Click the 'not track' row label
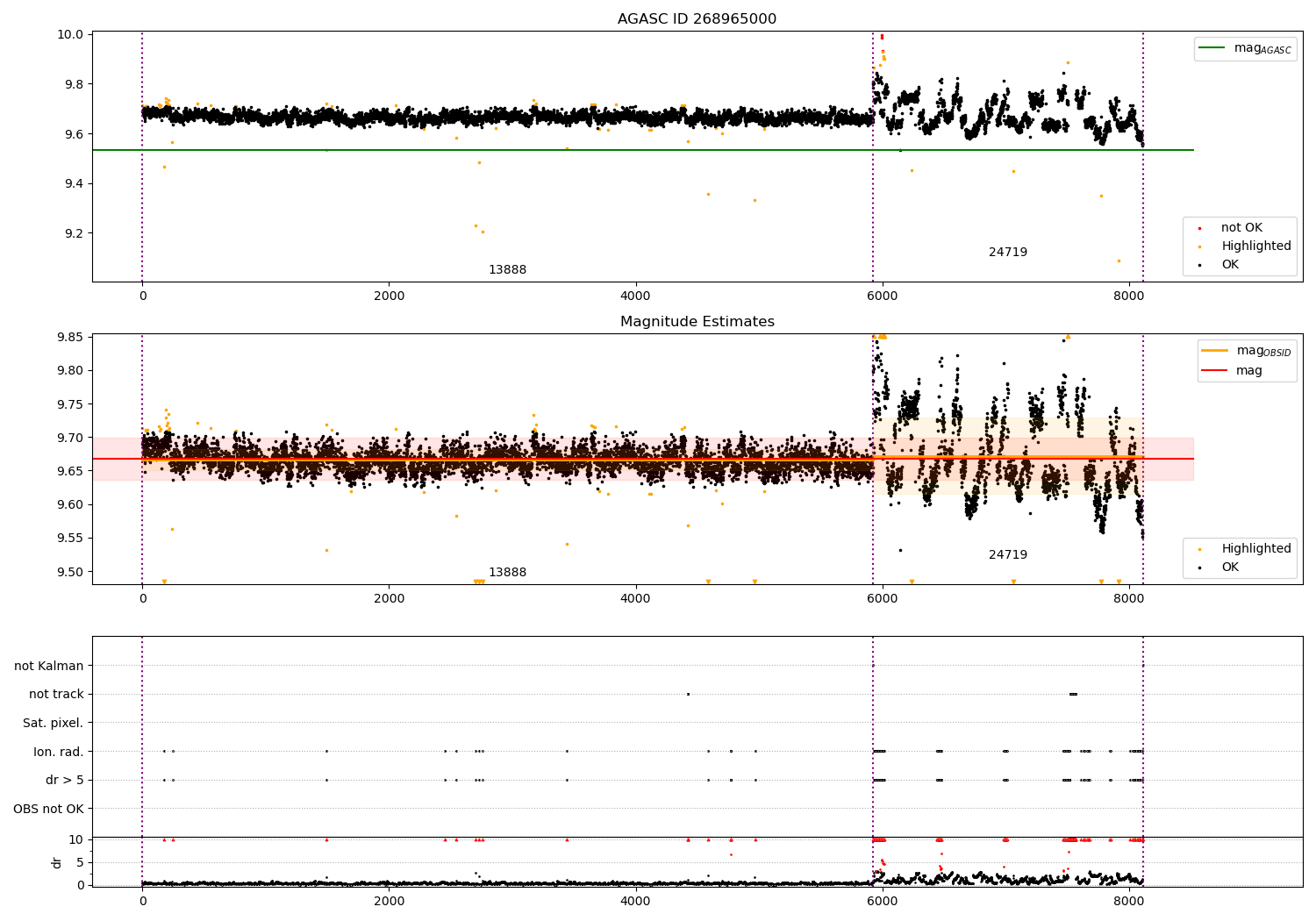 pos(56,695)
